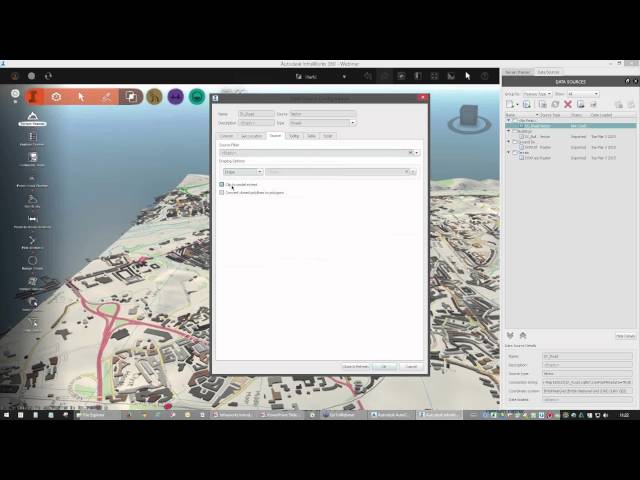Click the Date Loaded column header

pos(601,115)
